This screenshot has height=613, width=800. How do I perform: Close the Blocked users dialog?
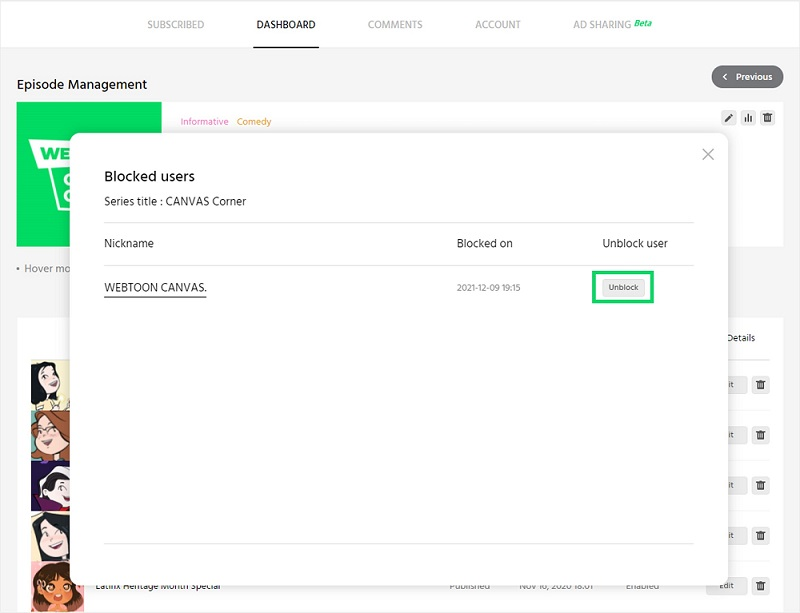pyautogui.click(x=708, y=154)
